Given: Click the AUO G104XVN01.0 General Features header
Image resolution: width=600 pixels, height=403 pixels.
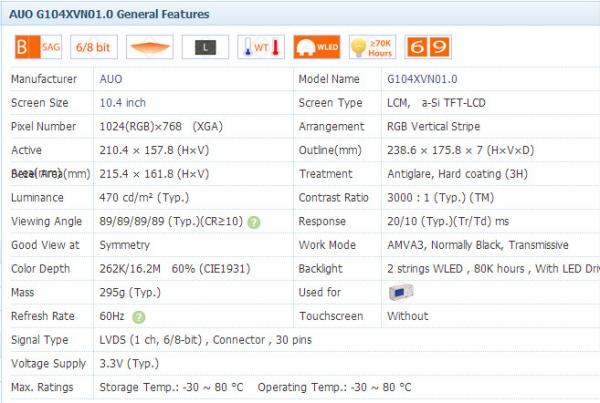Looking at the screenshot, I should click(109, 14).
